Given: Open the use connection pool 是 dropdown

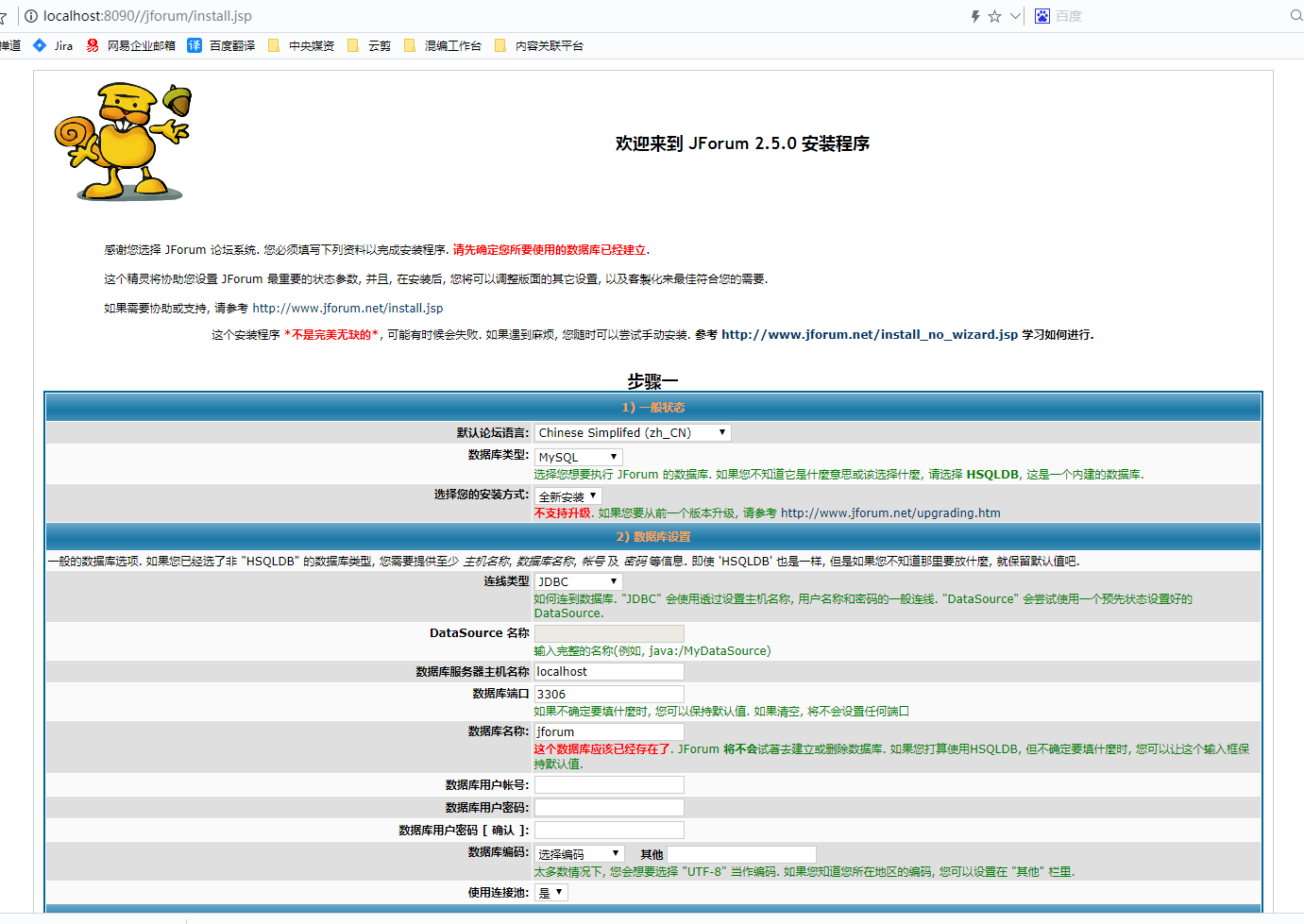Looking at the screenshot, I should (551, 892).
